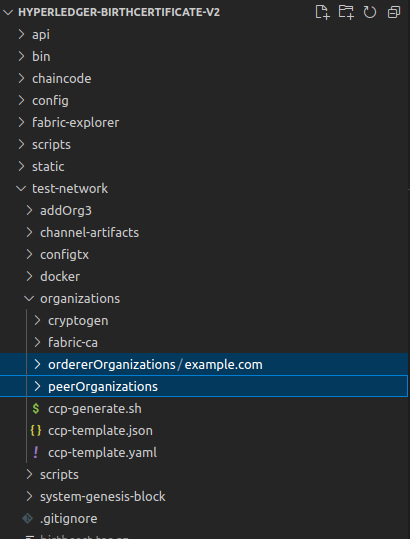Open the ccp-template.json file

(100, 431)
